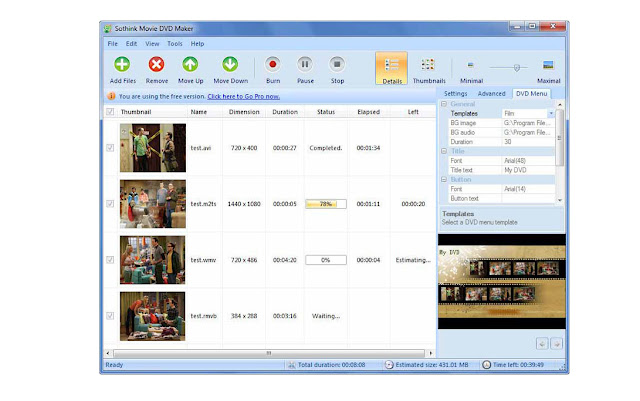Click the thumbnail size slider handle
Viewport: 640px width, 401px height.
coord(516,67)
